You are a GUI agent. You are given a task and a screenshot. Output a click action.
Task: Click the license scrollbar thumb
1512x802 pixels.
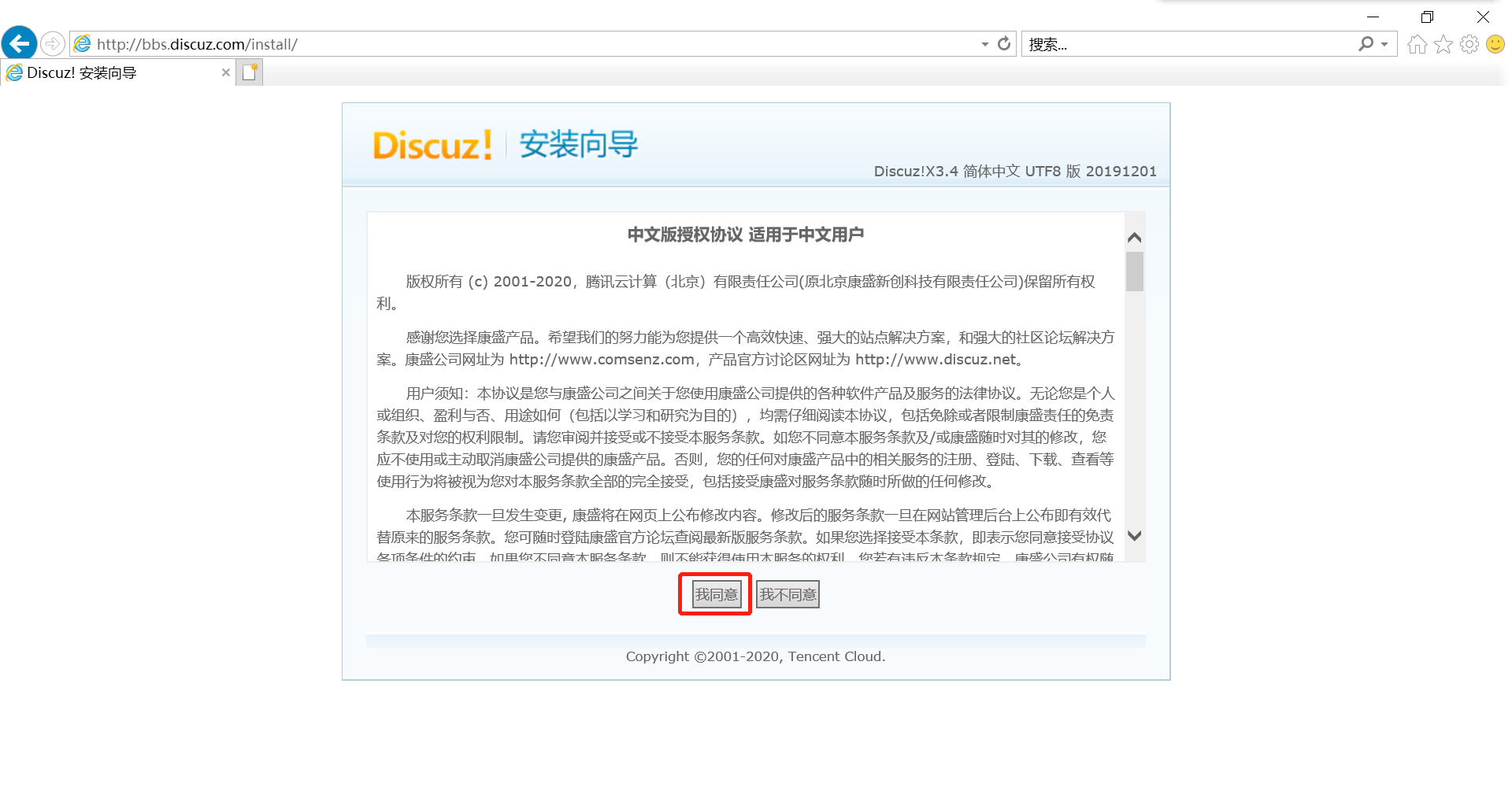pyautogui.click(x=1135, y=272)
